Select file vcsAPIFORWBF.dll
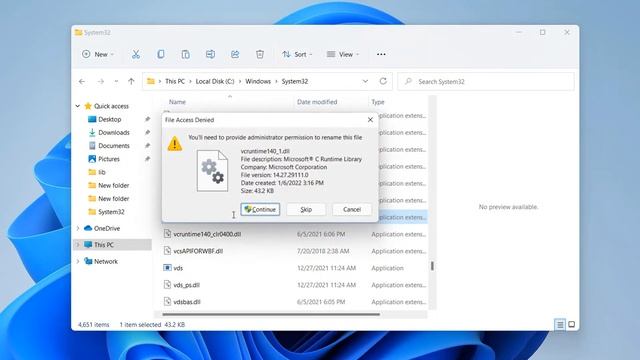This screenshot has height=360, width=640. point(198,251)
